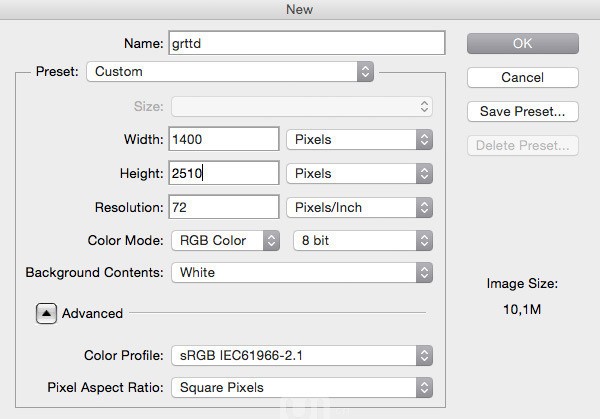Viewport: 600px width, 419px height.
Task: Click the OK button
Action: pyautogui.click(x=522, y=43)
